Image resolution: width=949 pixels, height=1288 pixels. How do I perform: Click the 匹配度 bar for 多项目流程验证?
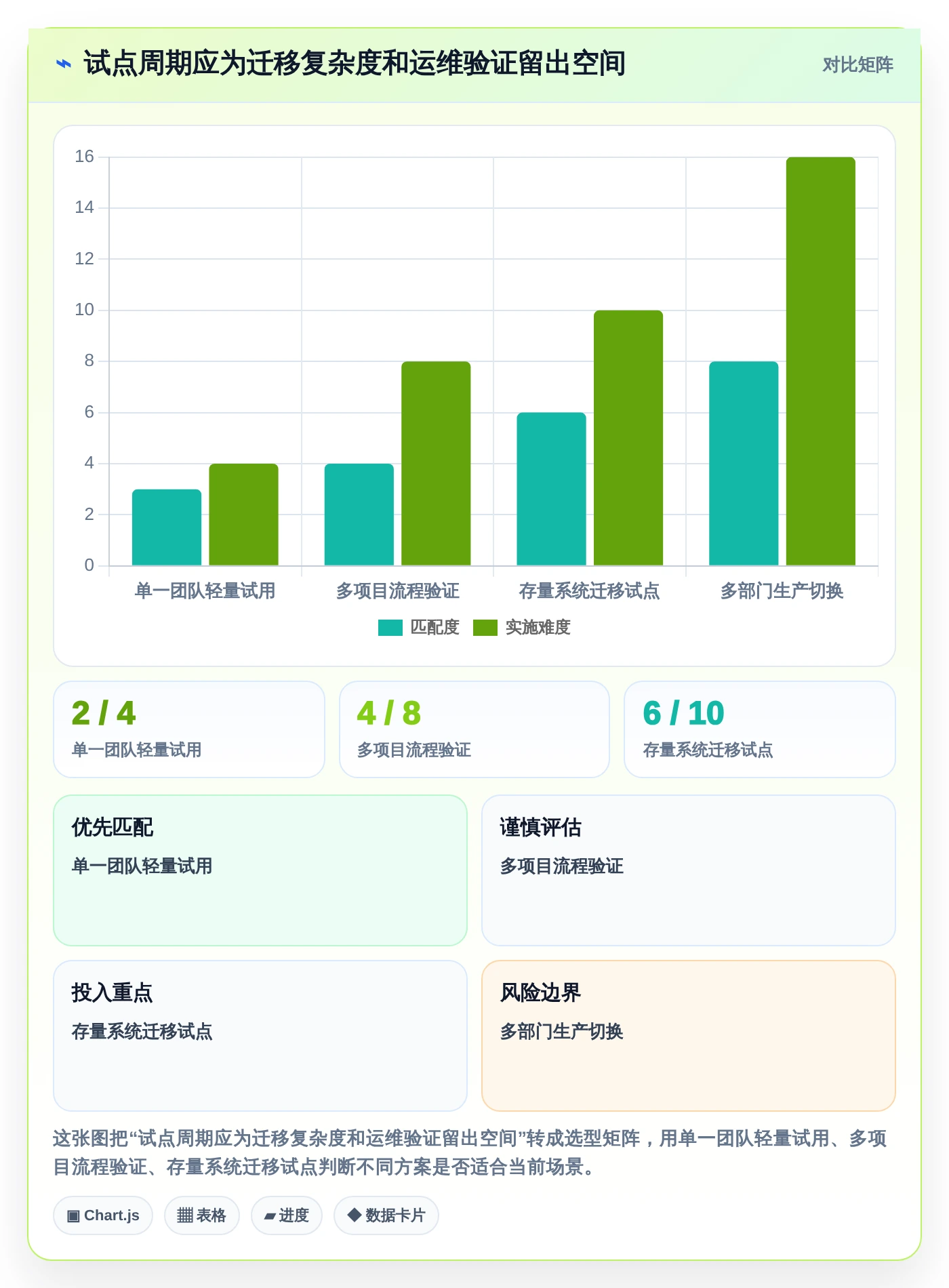tap(359, 515)
